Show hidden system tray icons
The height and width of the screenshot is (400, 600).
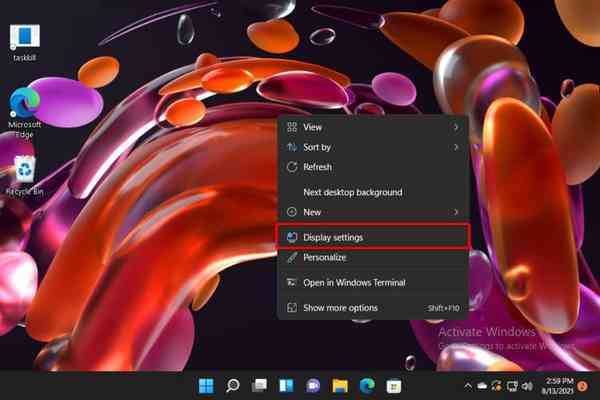click(x=468, y=386)
